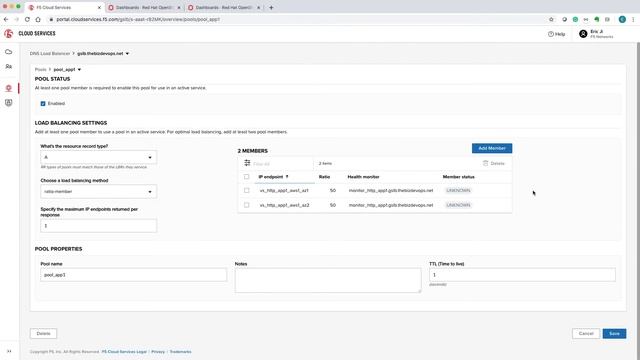Screen dimensions: 640x360
Task: Open the load balancing method dropdown
Action: point(98,191)
